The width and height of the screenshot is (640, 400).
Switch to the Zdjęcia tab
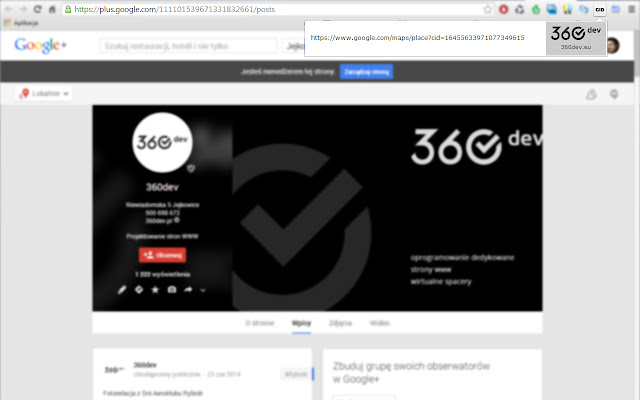tap(340, 323)
